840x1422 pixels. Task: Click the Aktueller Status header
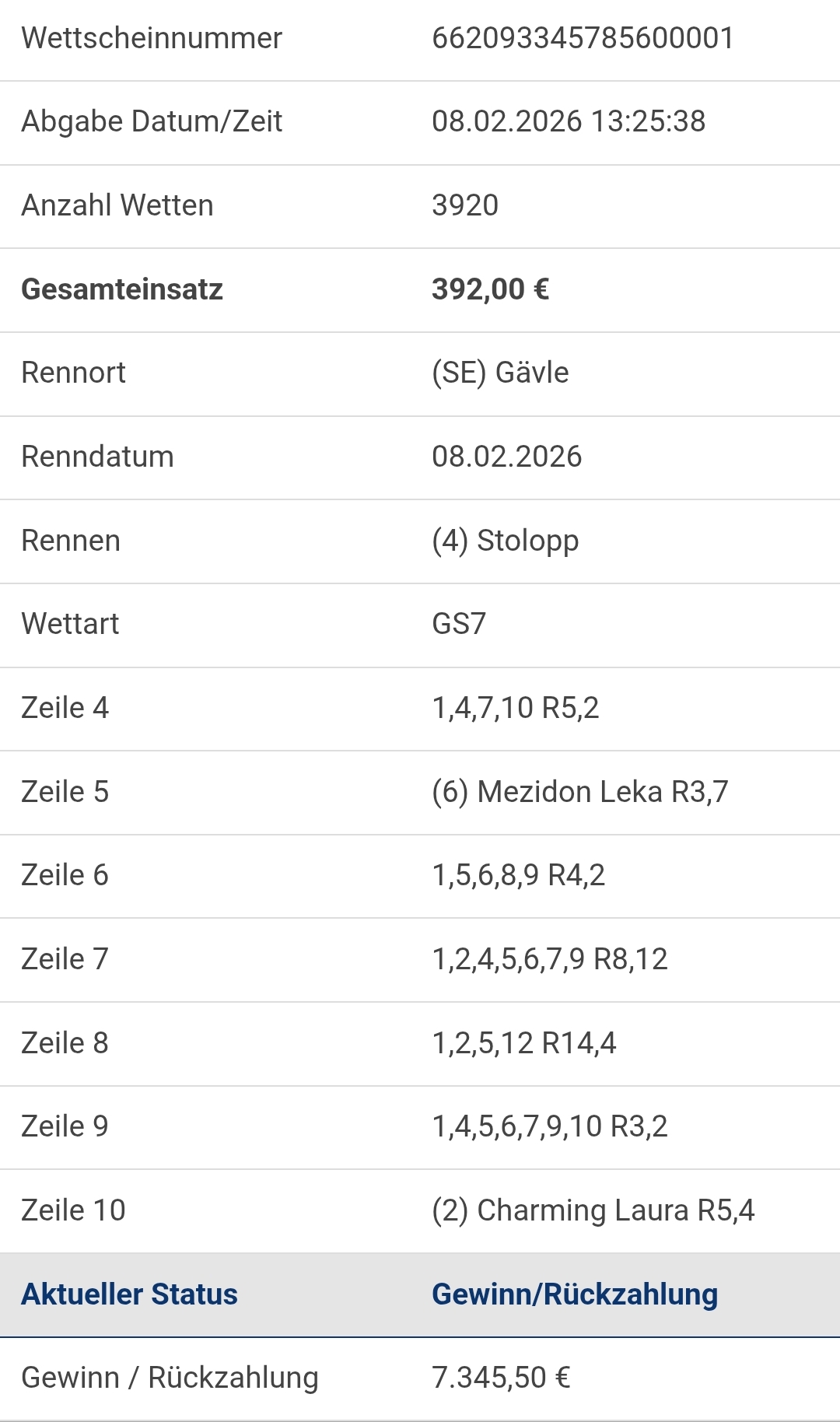tap(129, 1294)
